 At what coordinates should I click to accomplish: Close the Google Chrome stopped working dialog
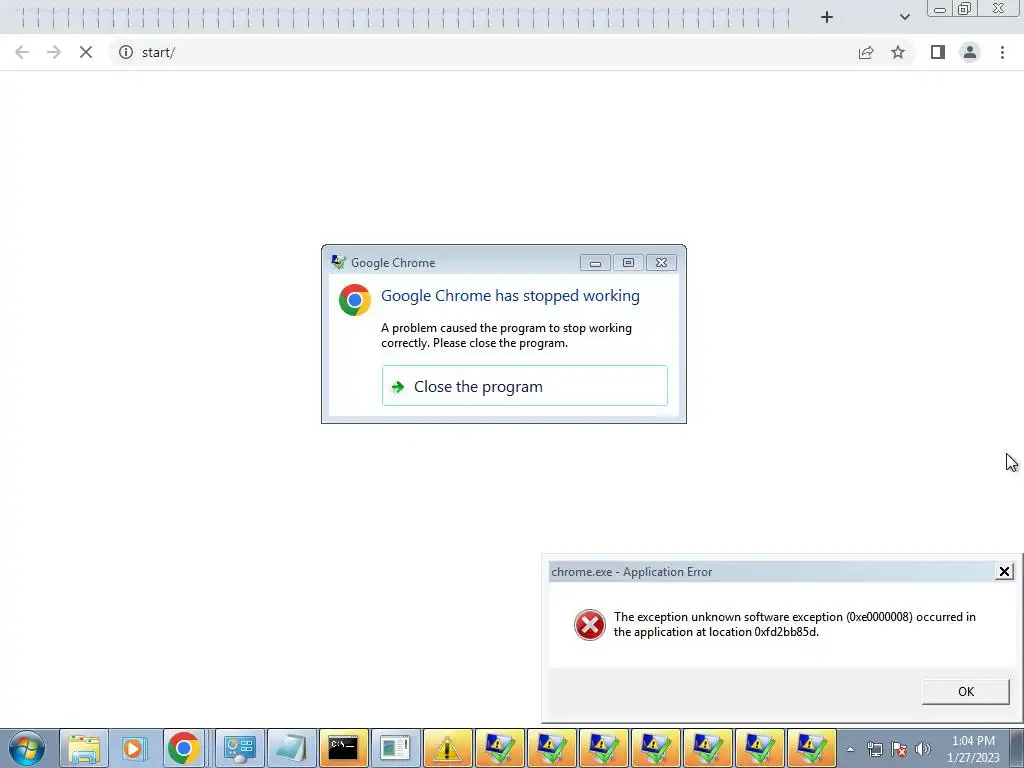coord(661,263)
